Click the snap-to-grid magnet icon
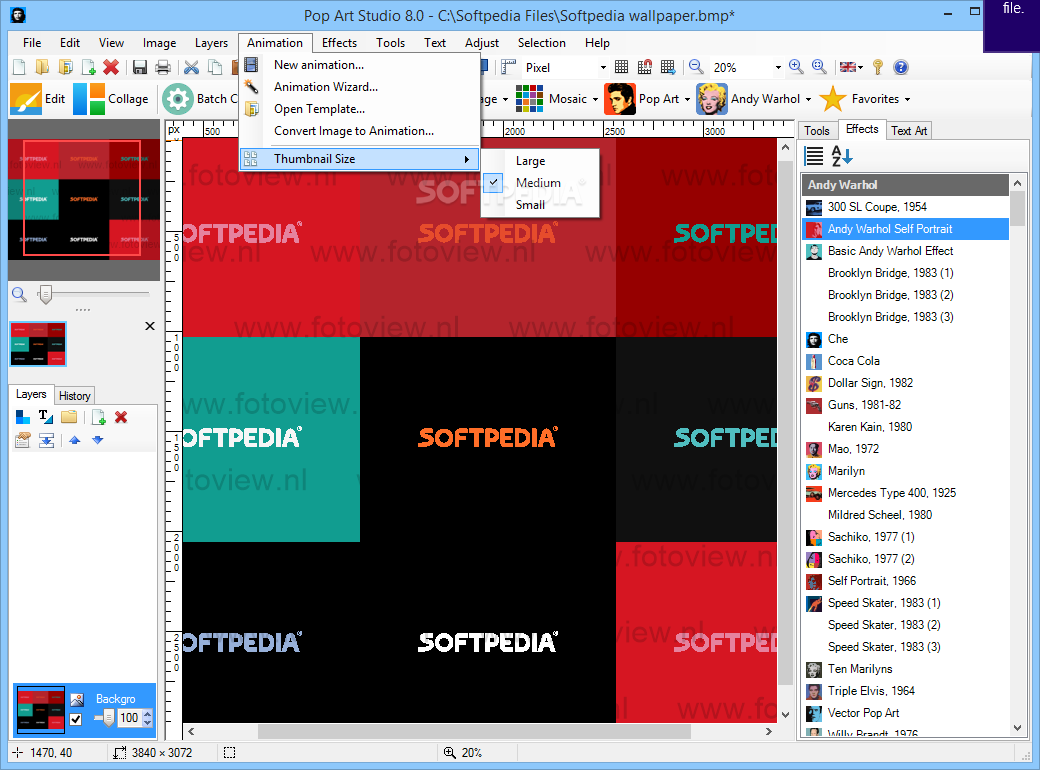This screenshot has width=1040, height=770. click(x=645, y=67)
